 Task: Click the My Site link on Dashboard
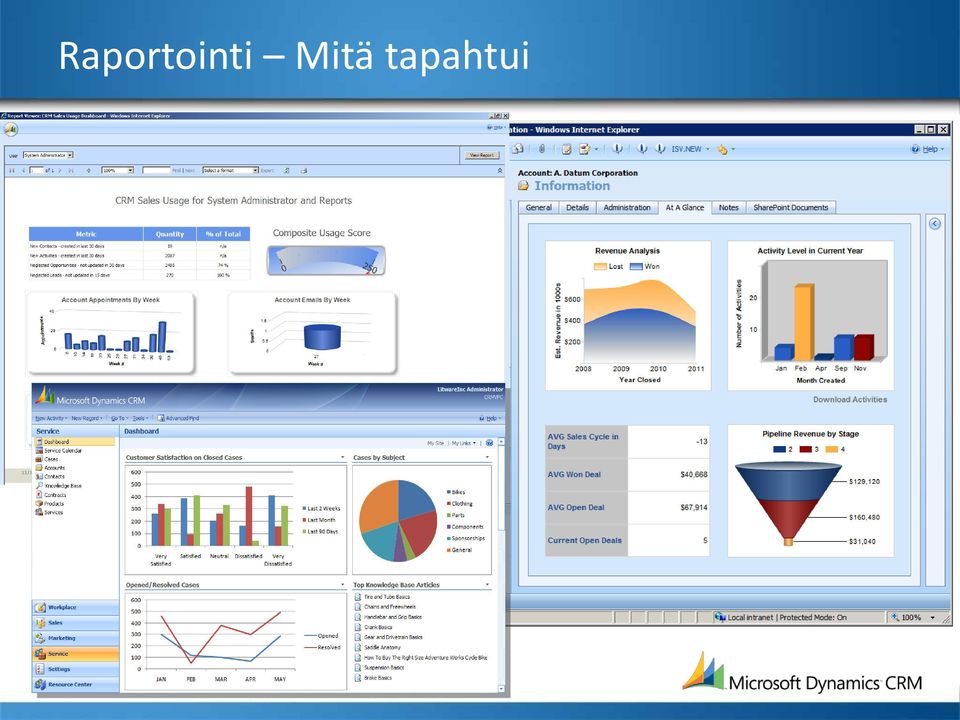click(x=435, y=443)
